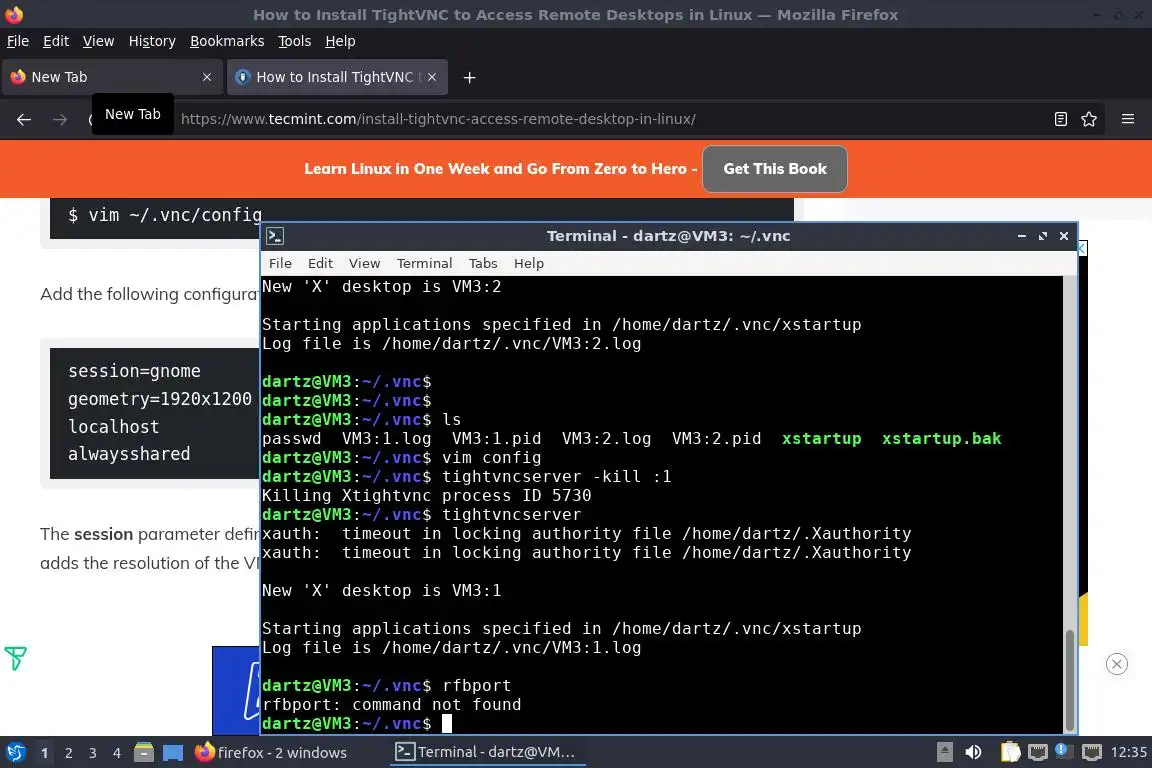The width and height of the screenshot is (1152, 768).
Task: Open the Firefox Help menu
Action: point(340,41)
